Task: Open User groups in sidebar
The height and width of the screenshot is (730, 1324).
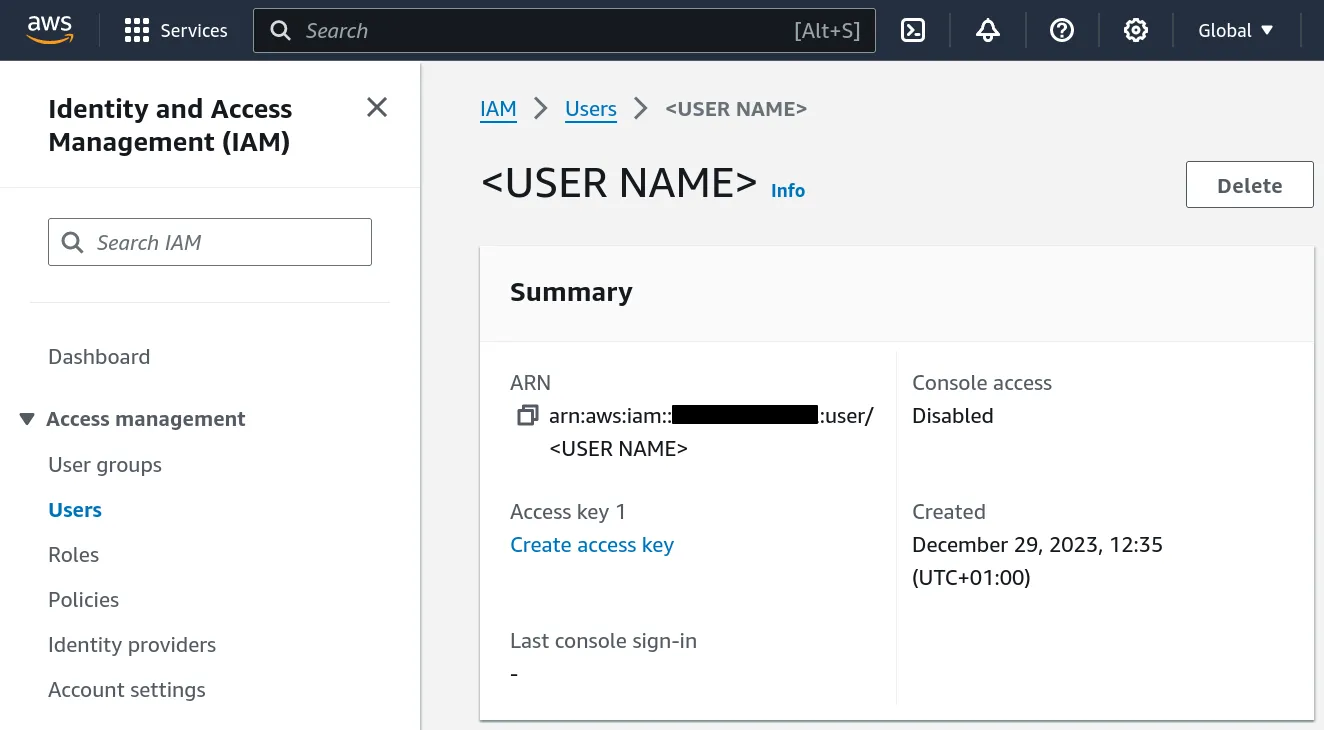Action: [x=105, y=465]
